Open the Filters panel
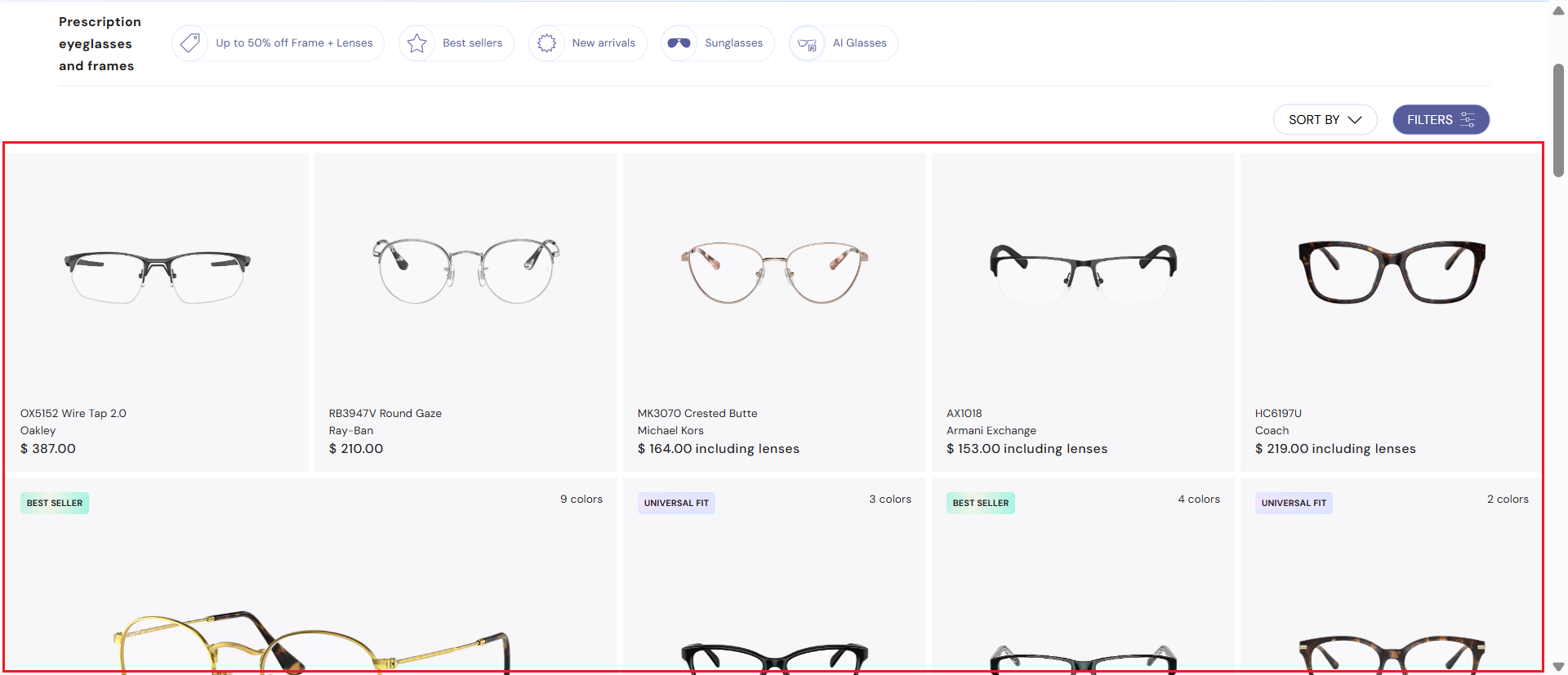 1429,120
